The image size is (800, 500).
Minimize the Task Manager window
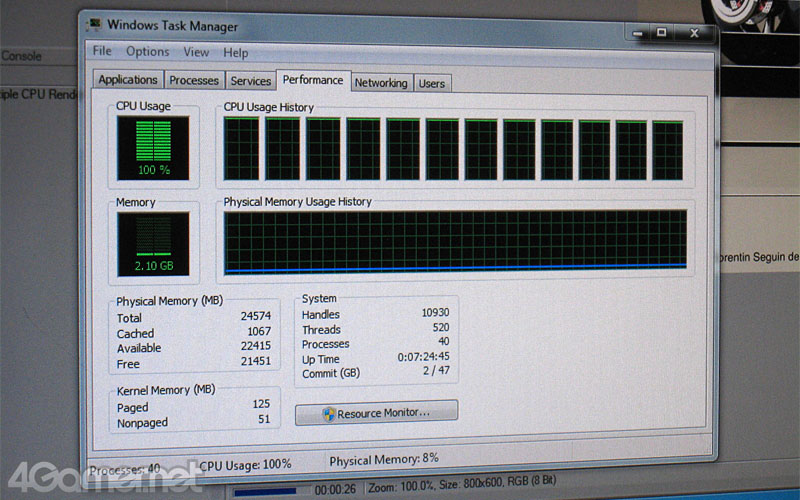[x=638, y=34]
